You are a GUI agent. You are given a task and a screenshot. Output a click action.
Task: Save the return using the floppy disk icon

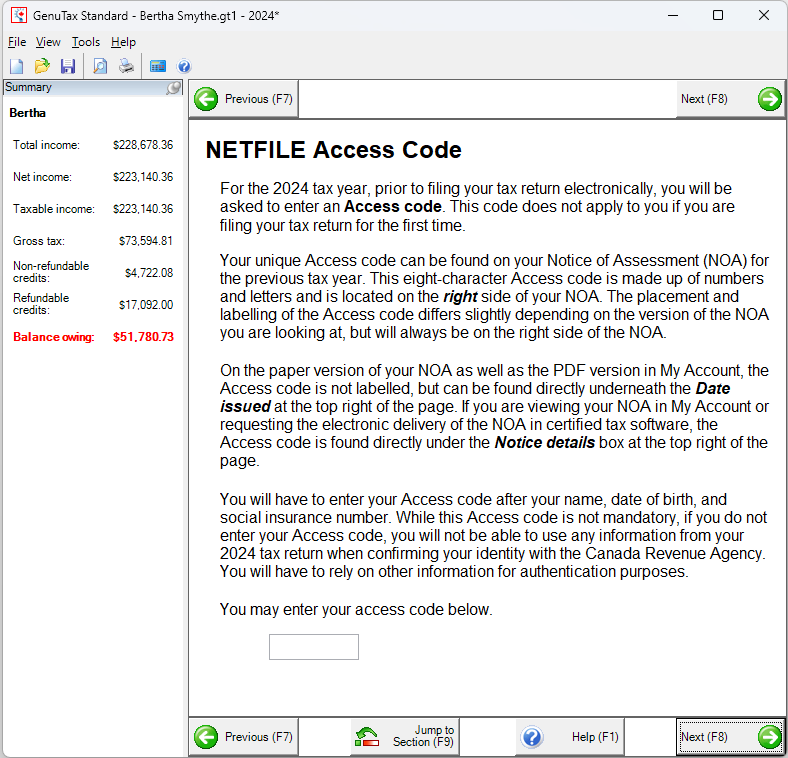click(68, 66)
